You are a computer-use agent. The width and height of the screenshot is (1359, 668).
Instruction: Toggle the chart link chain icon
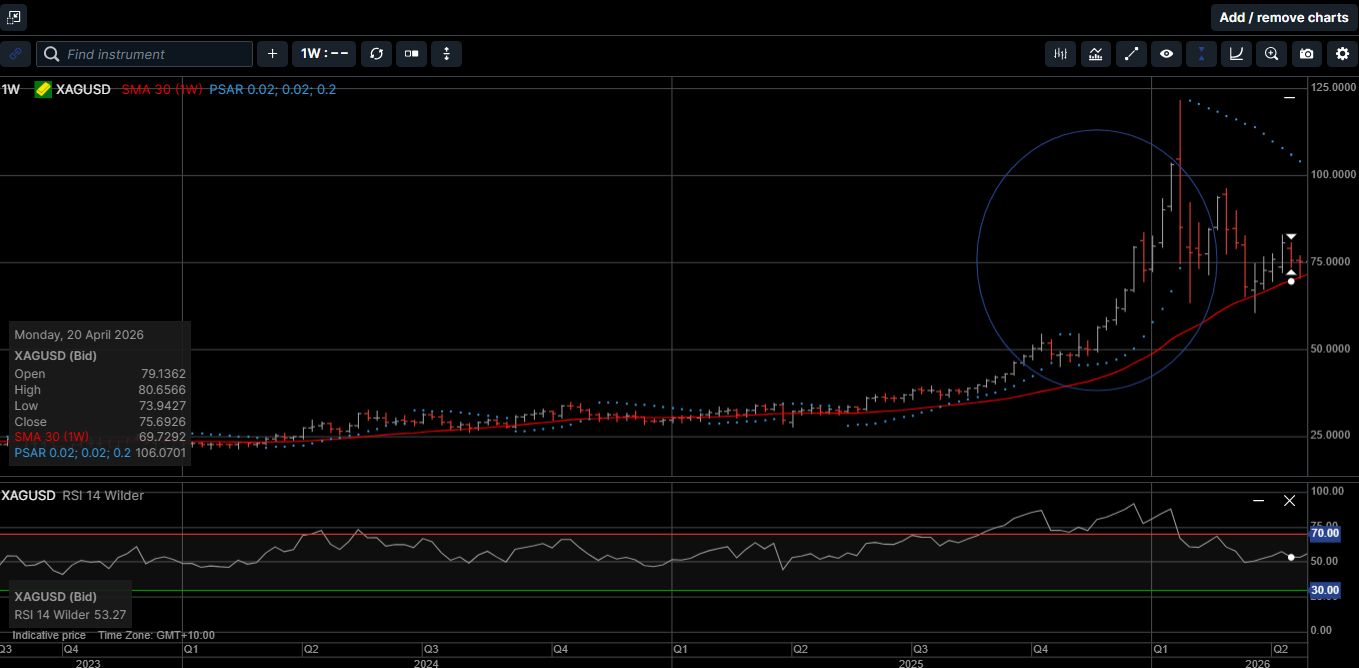(x=15, y=54)
